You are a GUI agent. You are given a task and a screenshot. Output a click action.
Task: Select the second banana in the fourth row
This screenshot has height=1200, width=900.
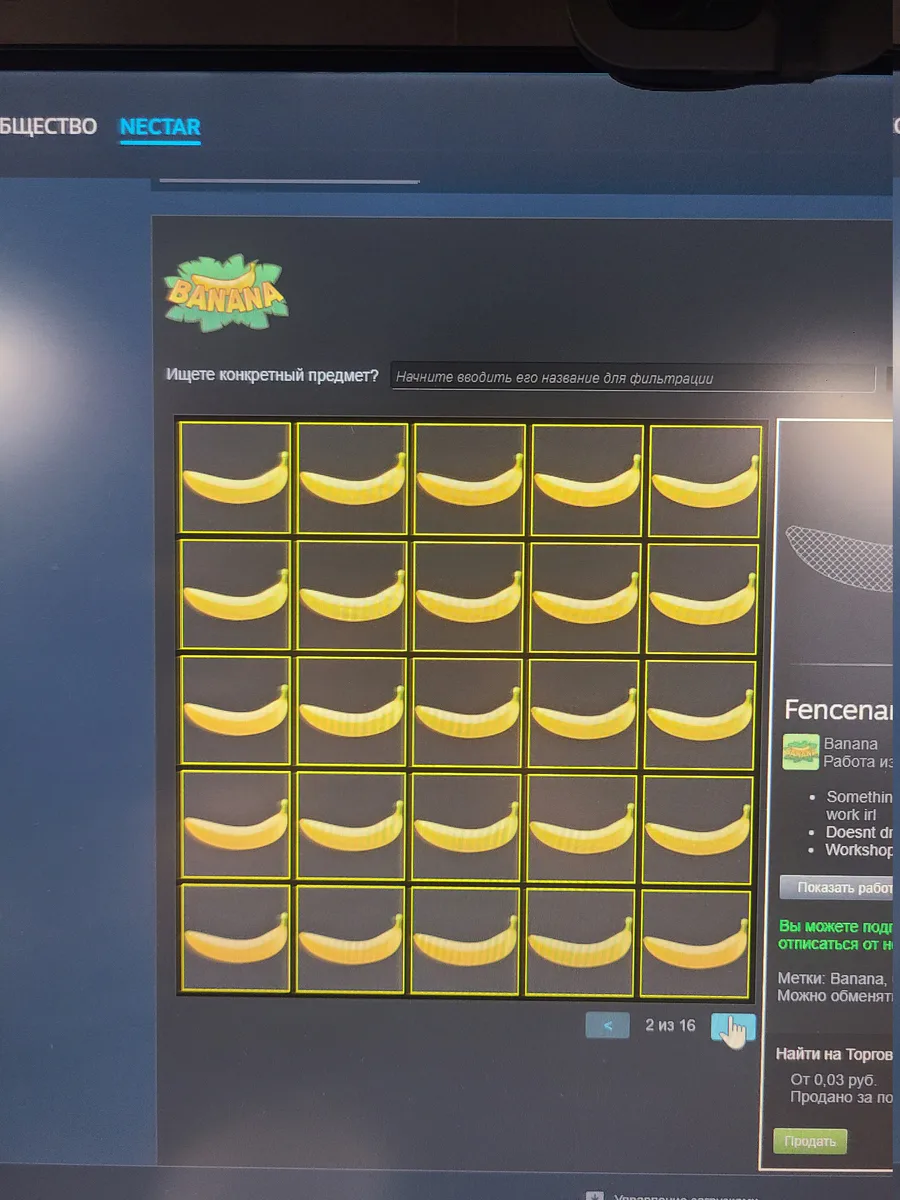350,826
